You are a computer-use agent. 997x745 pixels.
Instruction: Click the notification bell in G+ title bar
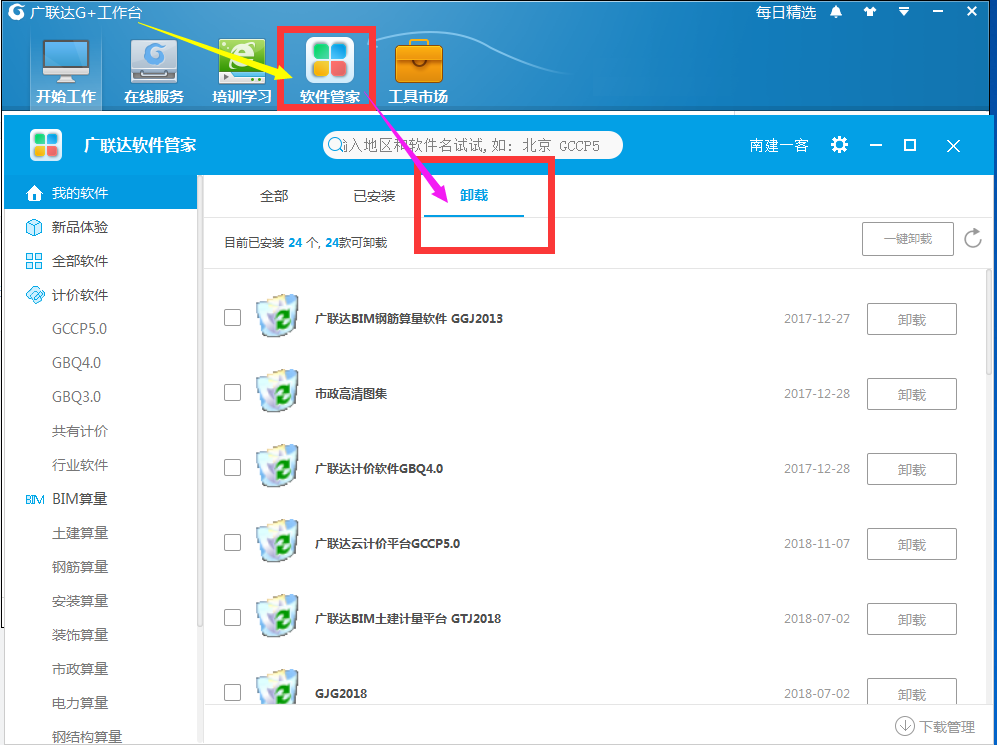click(836, 12)
